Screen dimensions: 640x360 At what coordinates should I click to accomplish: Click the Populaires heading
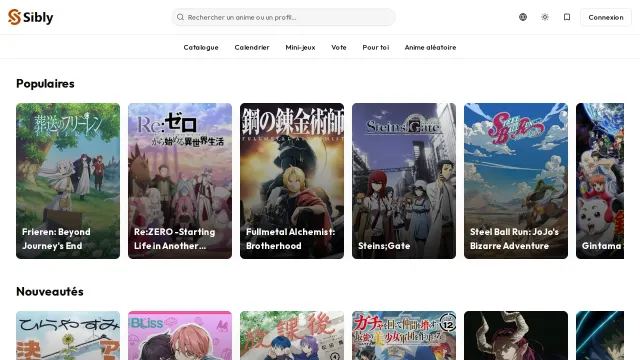click(x=45, y=84)
